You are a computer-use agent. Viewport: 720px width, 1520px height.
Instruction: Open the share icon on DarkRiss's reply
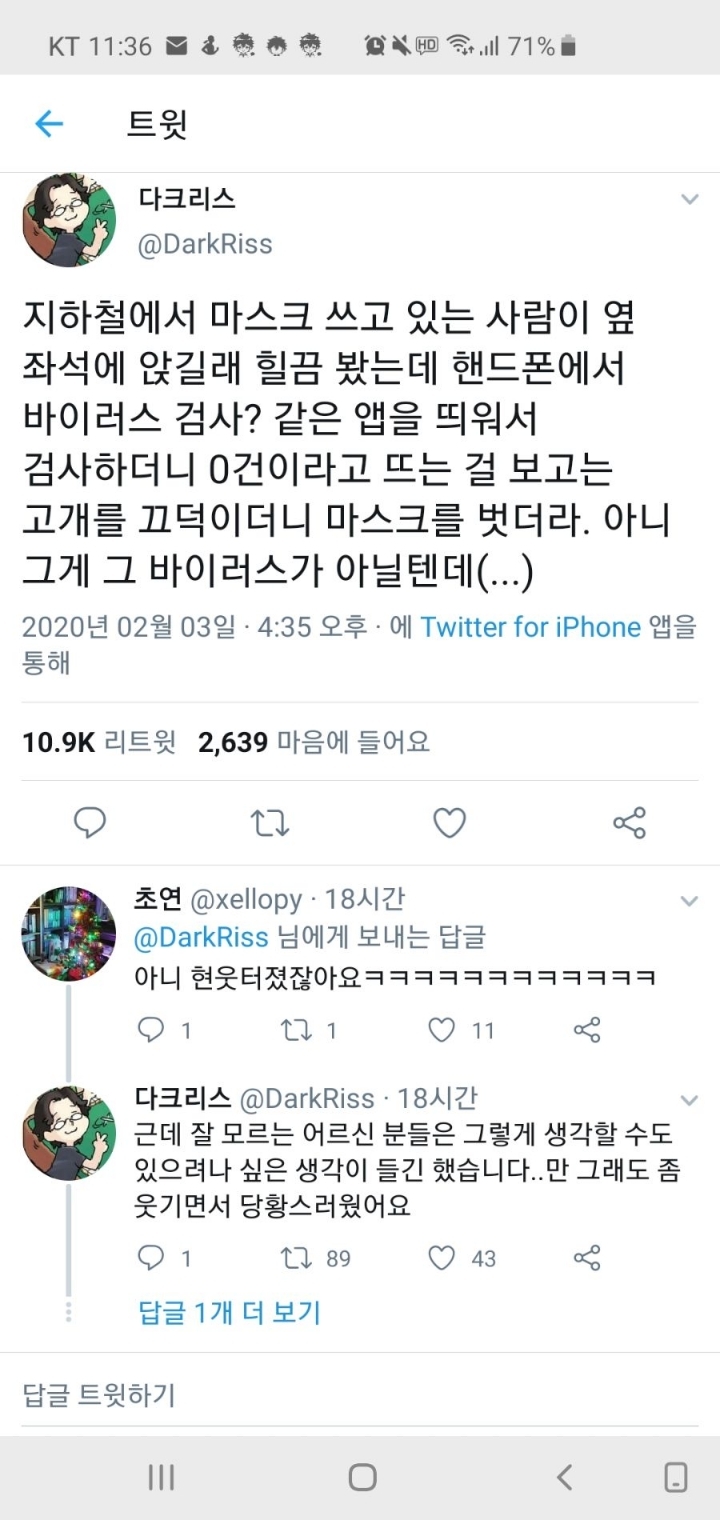click(587, 1258)
